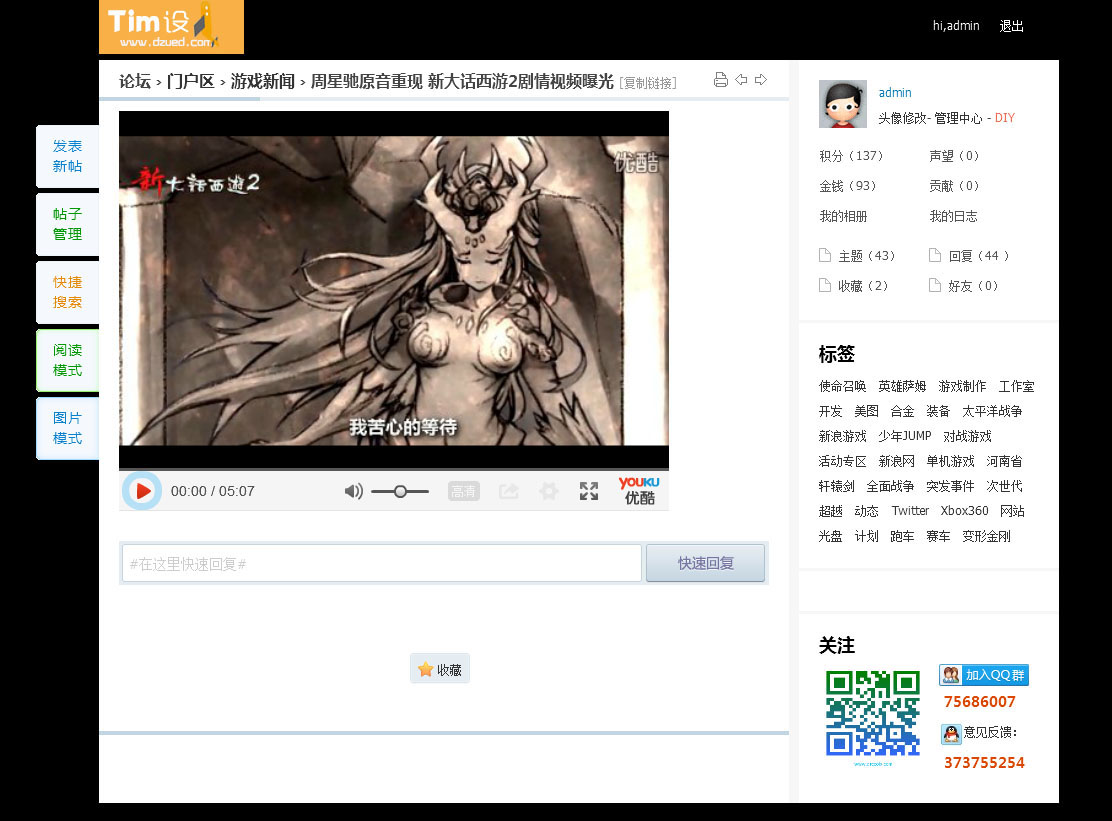
Task: Open 头像修改 link
Action: click(903, 118)
